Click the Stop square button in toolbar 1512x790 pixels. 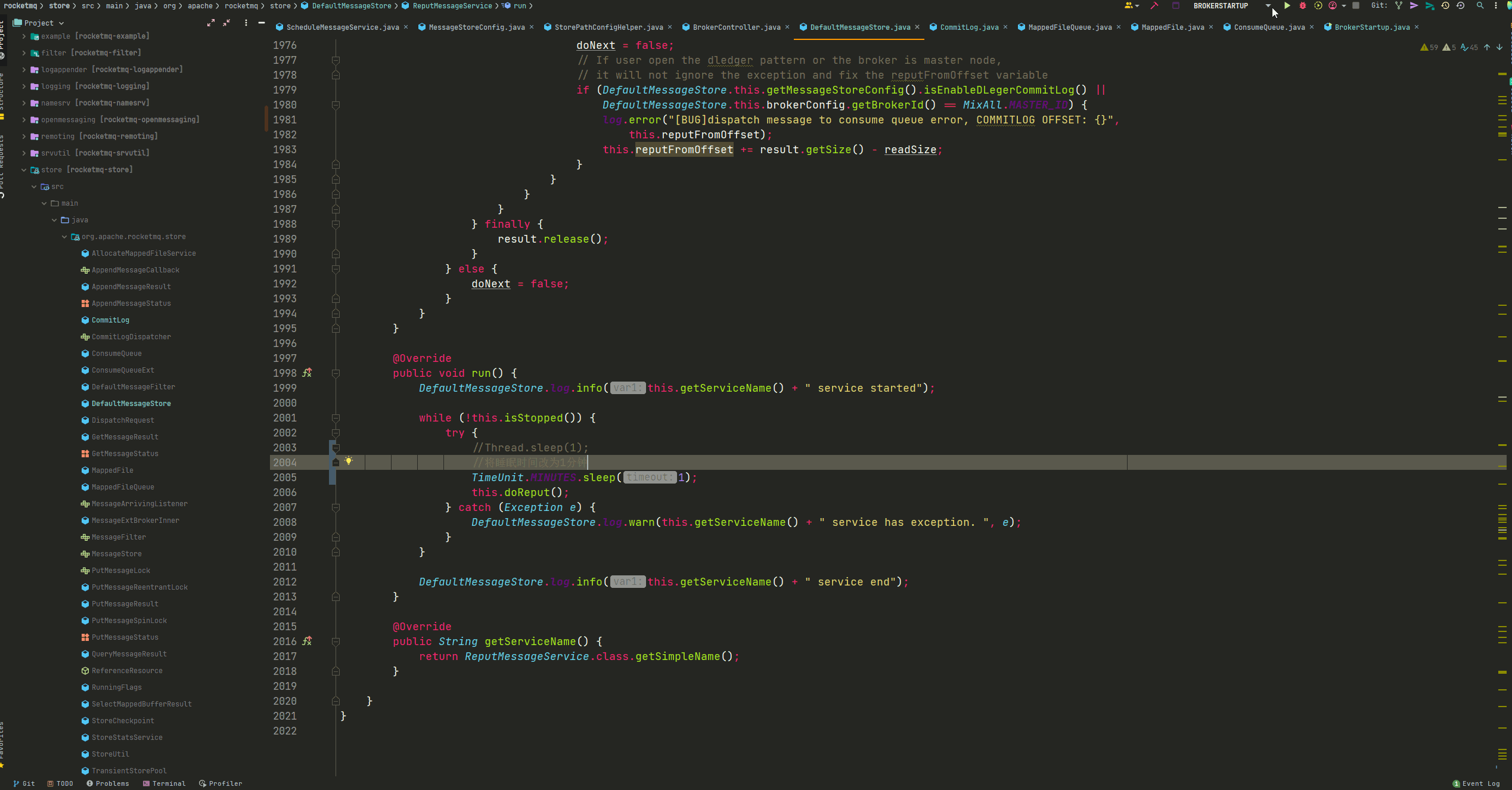coord(1356,5)
